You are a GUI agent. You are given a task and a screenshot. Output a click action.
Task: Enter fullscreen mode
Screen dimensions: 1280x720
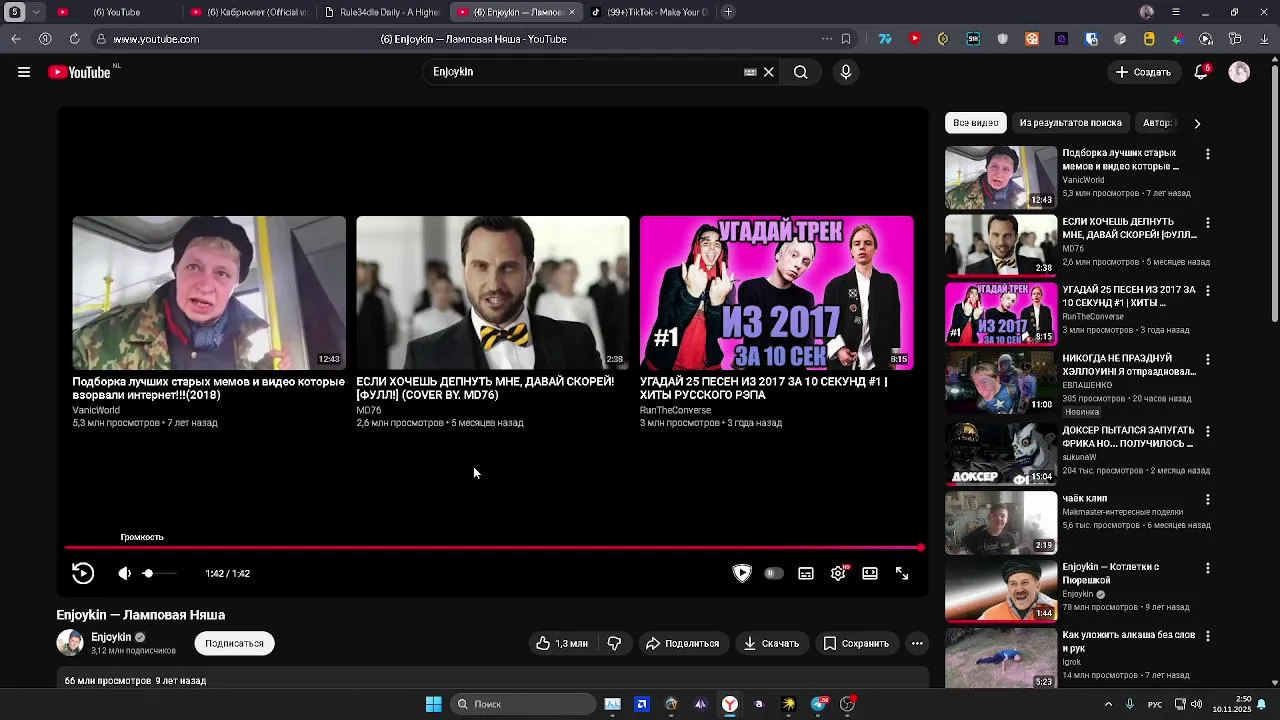pos(902,573)
